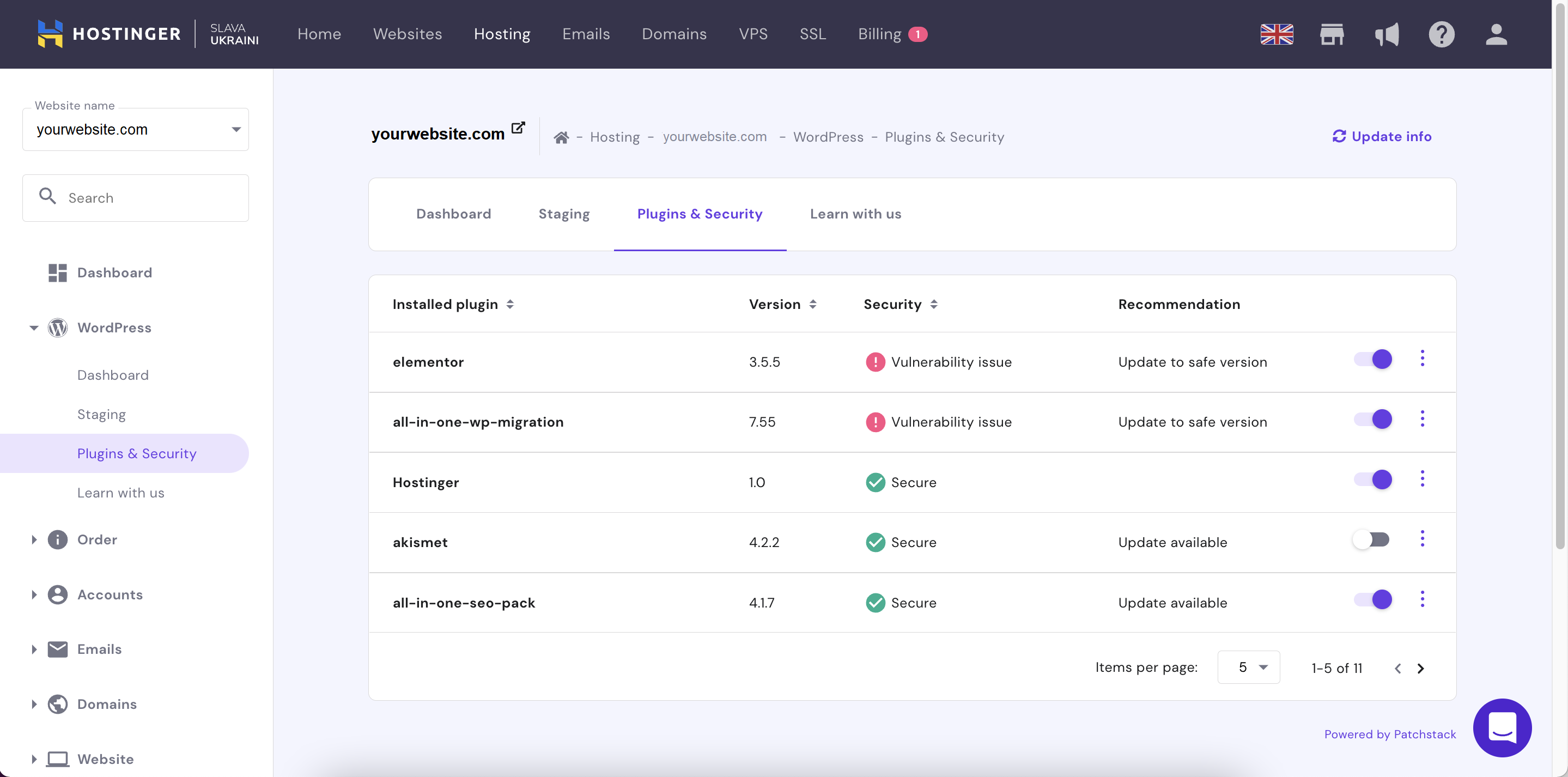Open the help question mark icon
Image resolution: width=1568 pixels, height=777 pixels.
(x=1442, y=34)
